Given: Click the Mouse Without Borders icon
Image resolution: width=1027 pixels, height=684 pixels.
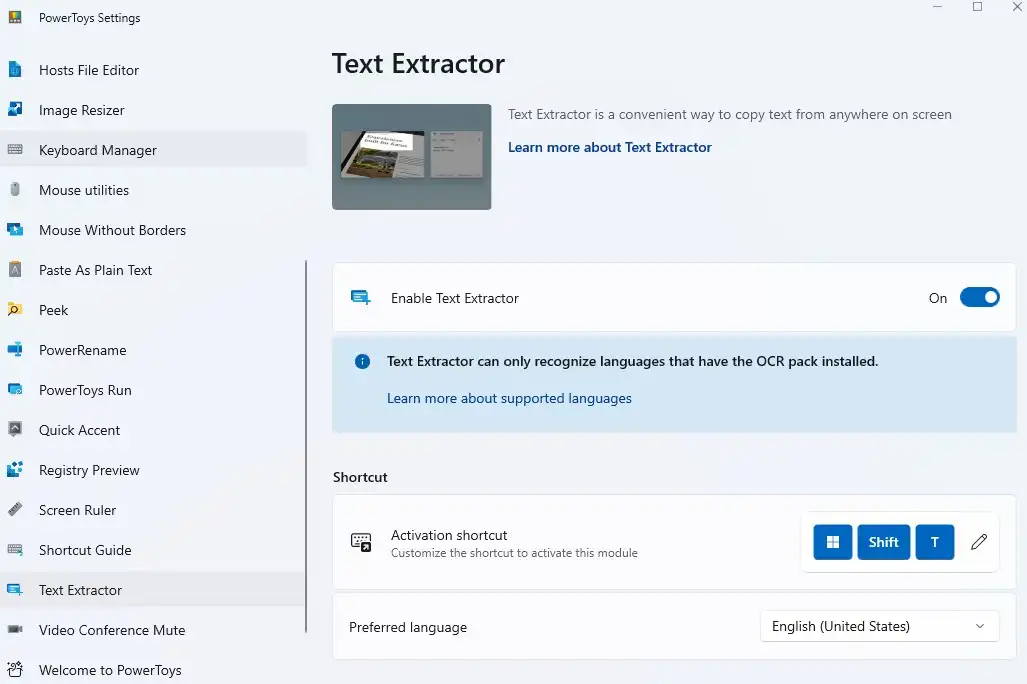Looking at the screenshot, I should [15, 229].
